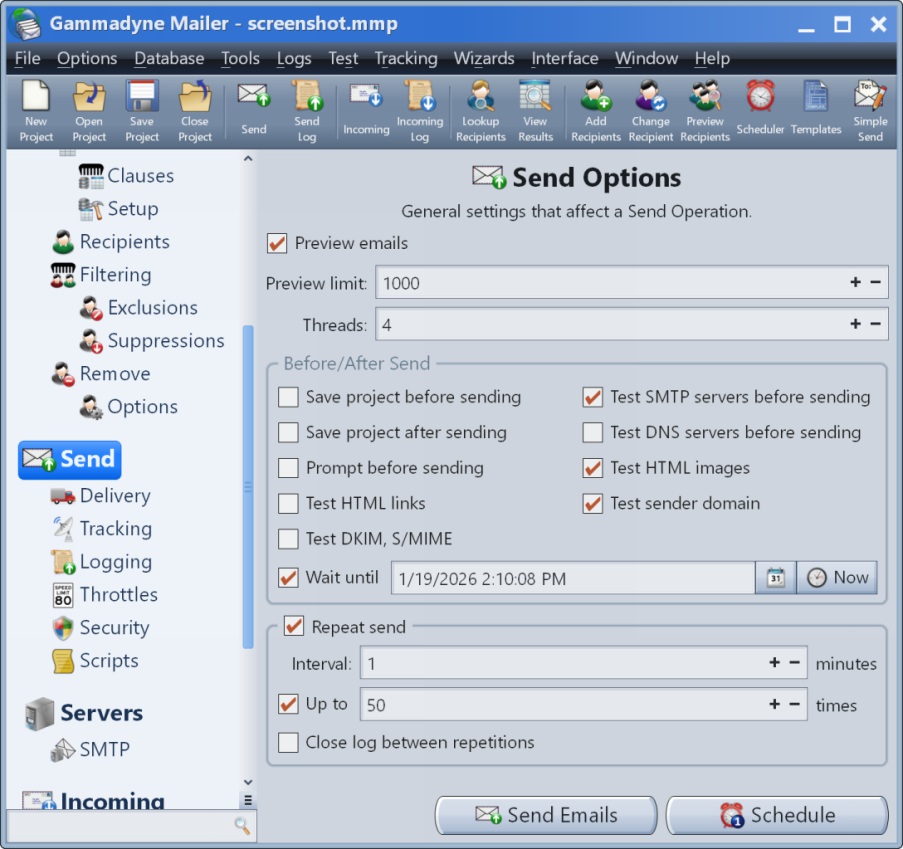Open the Send Log from toolbar
This screenshot has width=903, height=849.
tap(306, 111)
